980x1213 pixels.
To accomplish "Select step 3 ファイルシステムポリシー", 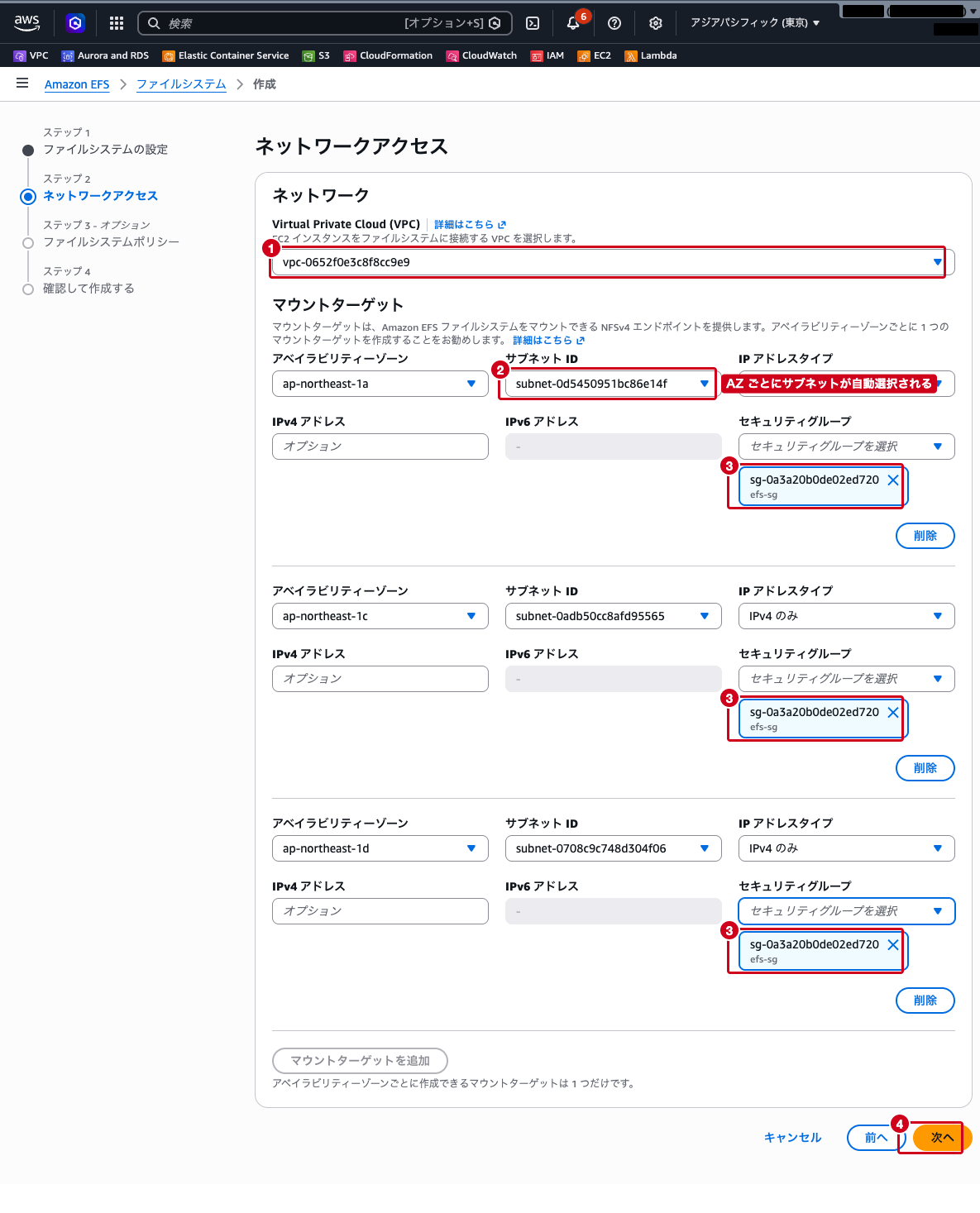I will click(111, 242).
